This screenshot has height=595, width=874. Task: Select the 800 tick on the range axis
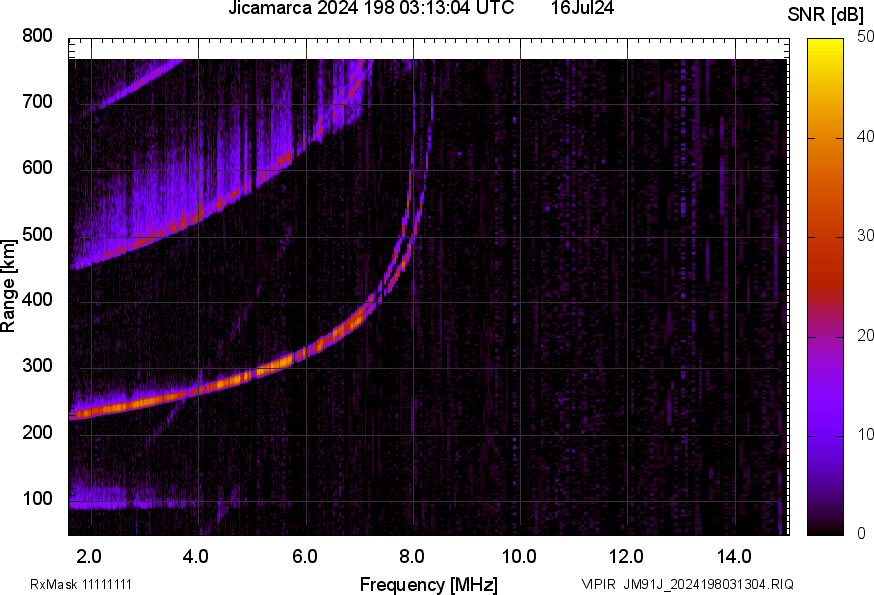coord(38,36)
